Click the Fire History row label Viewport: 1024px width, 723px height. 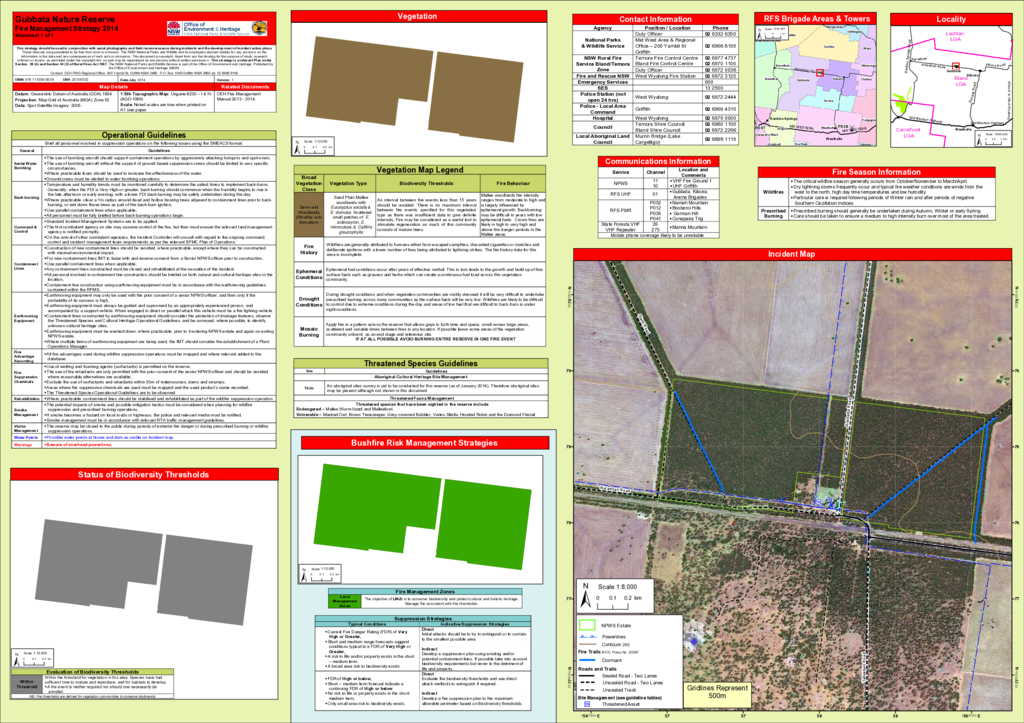[309, 249]
